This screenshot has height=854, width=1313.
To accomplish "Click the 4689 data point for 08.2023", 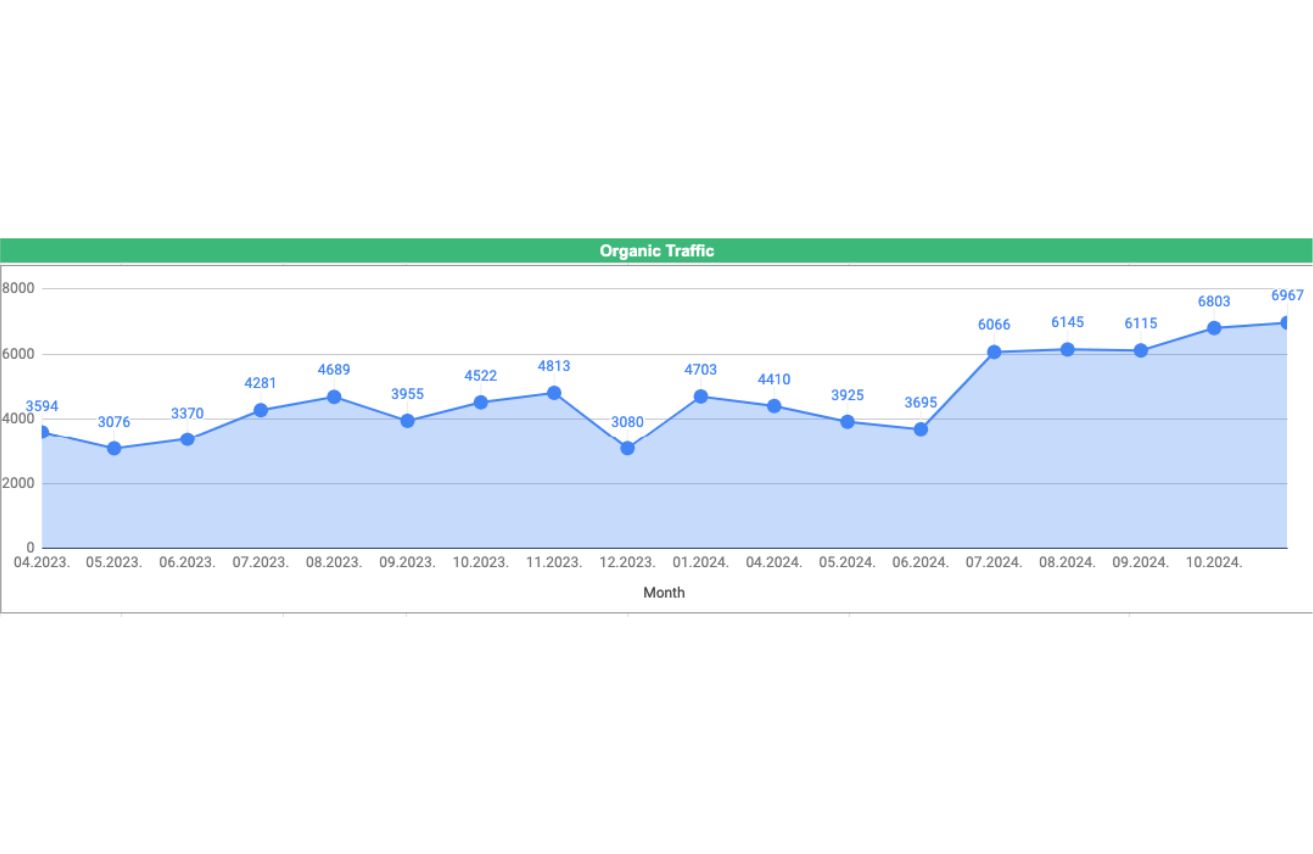I will pyautogui.click(x=334, y=397).
